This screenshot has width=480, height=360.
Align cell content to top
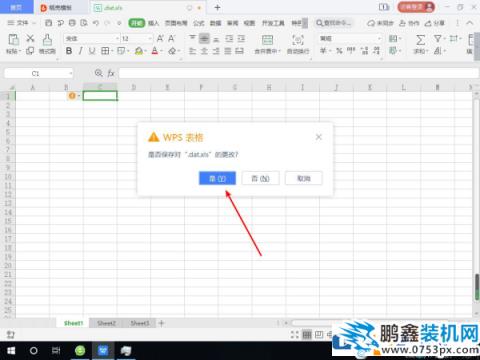[x=192, y=38]
